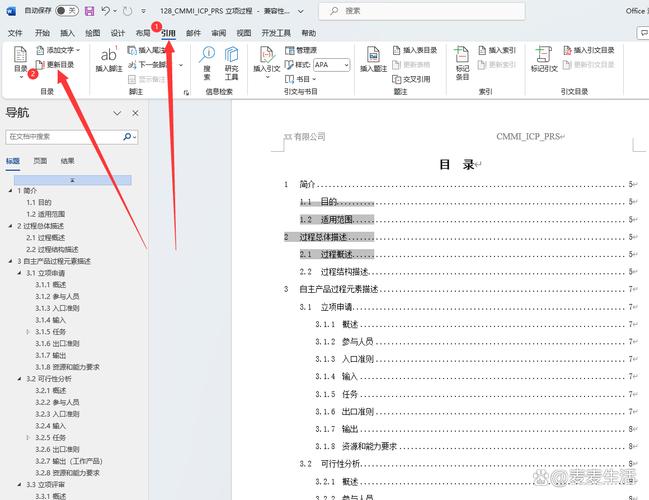This screenshot has height=500, width=649.
Task: Open the 搜索 tool in 信息检索 group
Action: click(207, 62)
